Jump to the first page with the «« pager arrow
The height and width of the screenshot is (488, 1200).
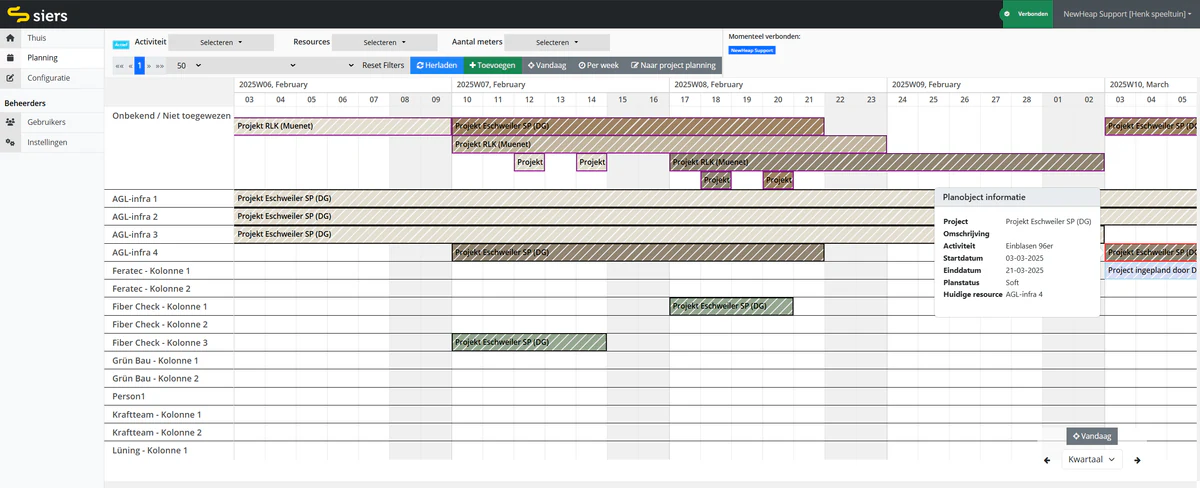coord(119,65)
